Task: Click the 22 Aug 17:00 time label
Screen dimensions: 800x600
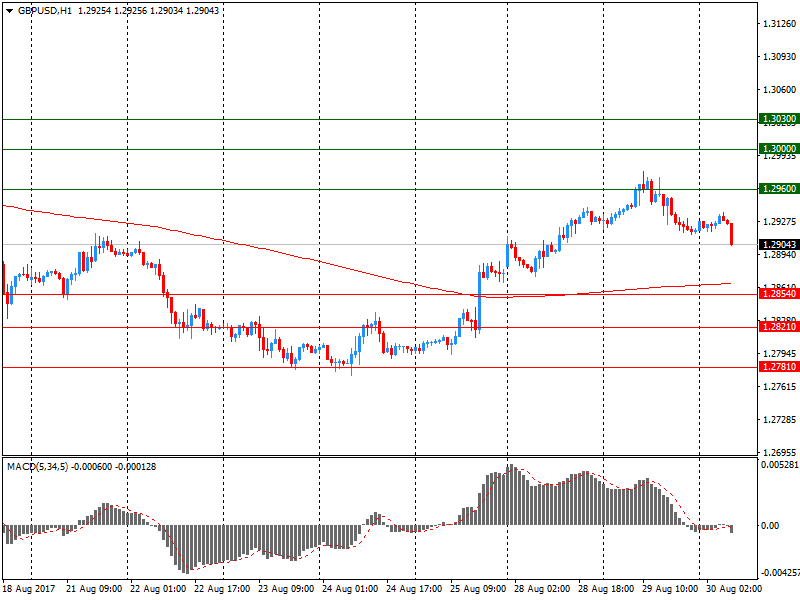Action: tap(222, 589)
